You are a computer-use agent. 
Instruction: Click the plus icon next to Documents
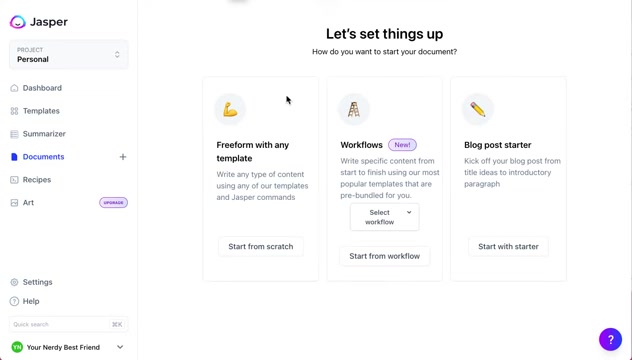(x=123, y=157)
